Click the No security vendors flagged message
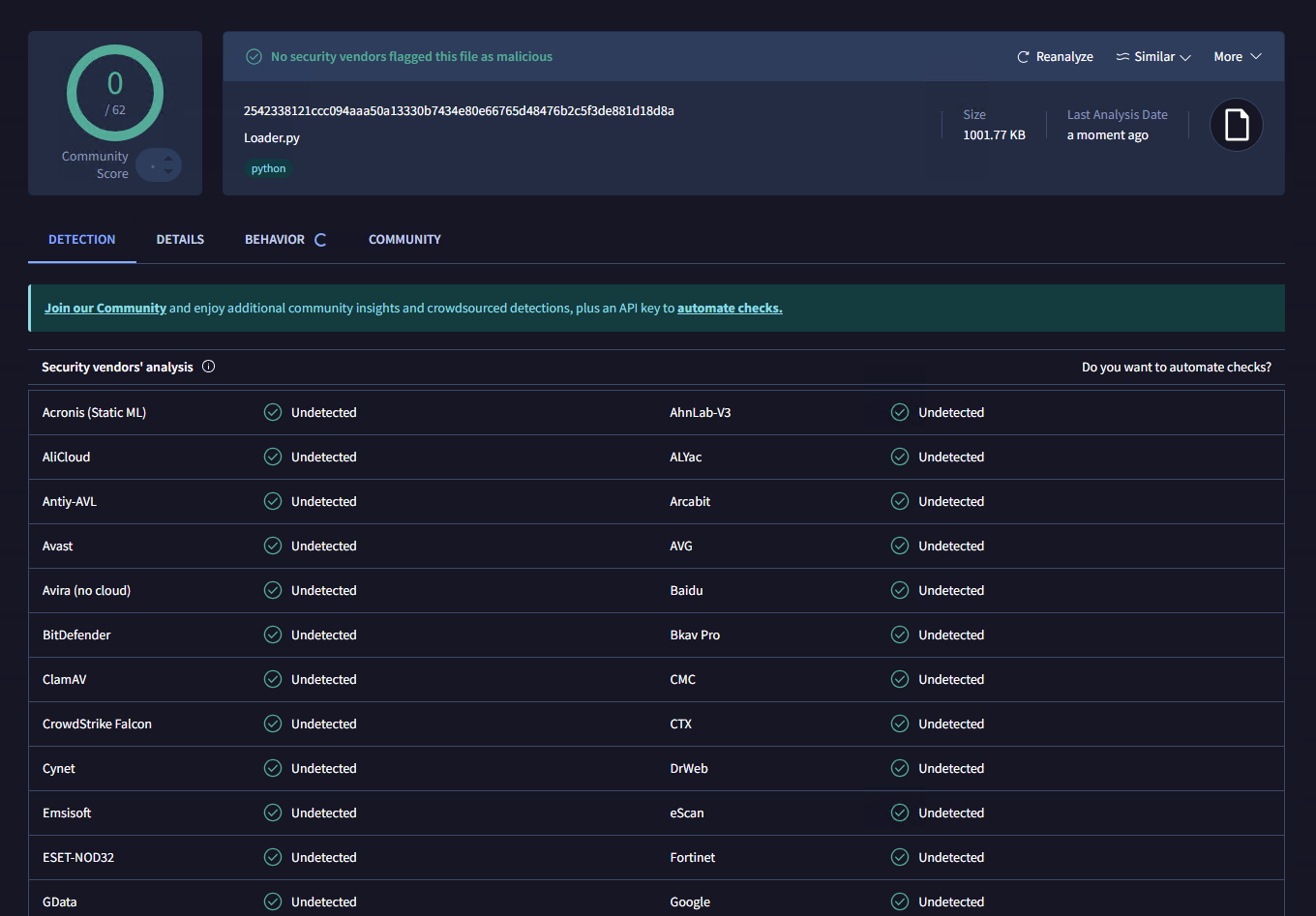The image size is (1316, 916). click(x=411, y=57)
